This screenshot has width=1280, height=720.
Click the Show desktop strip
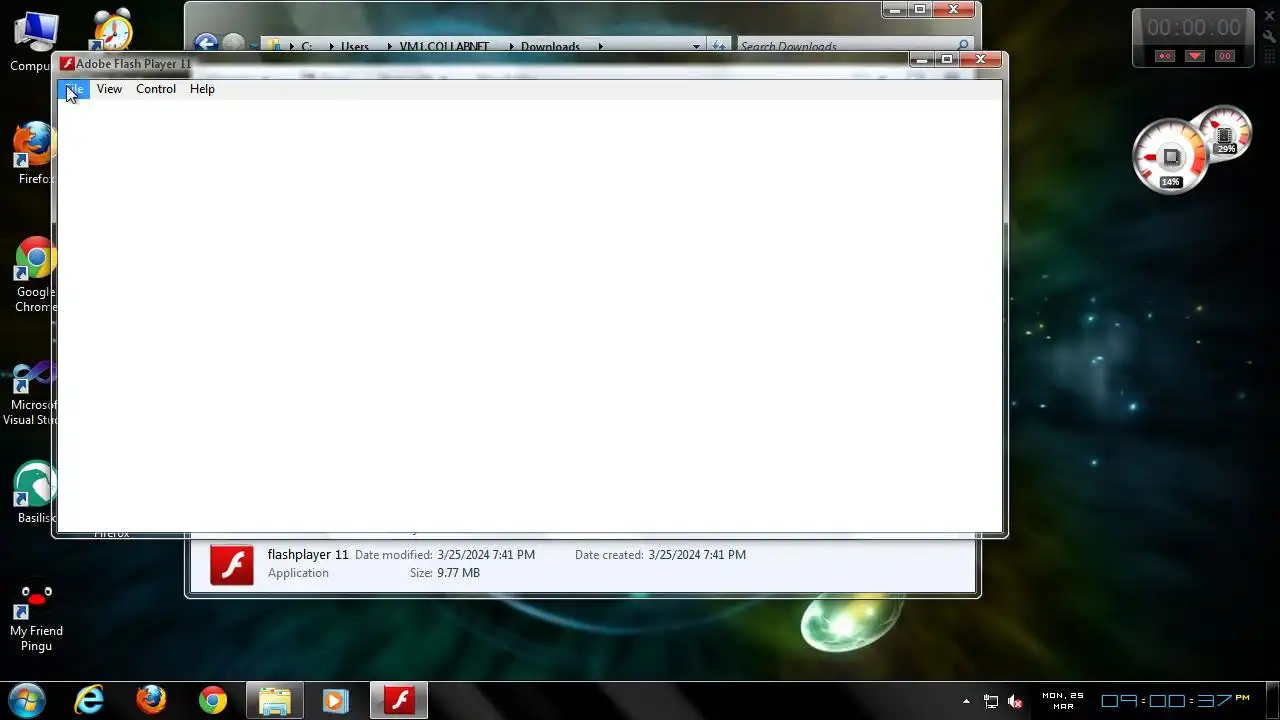pyautogui.click(x=1272, y=700)
